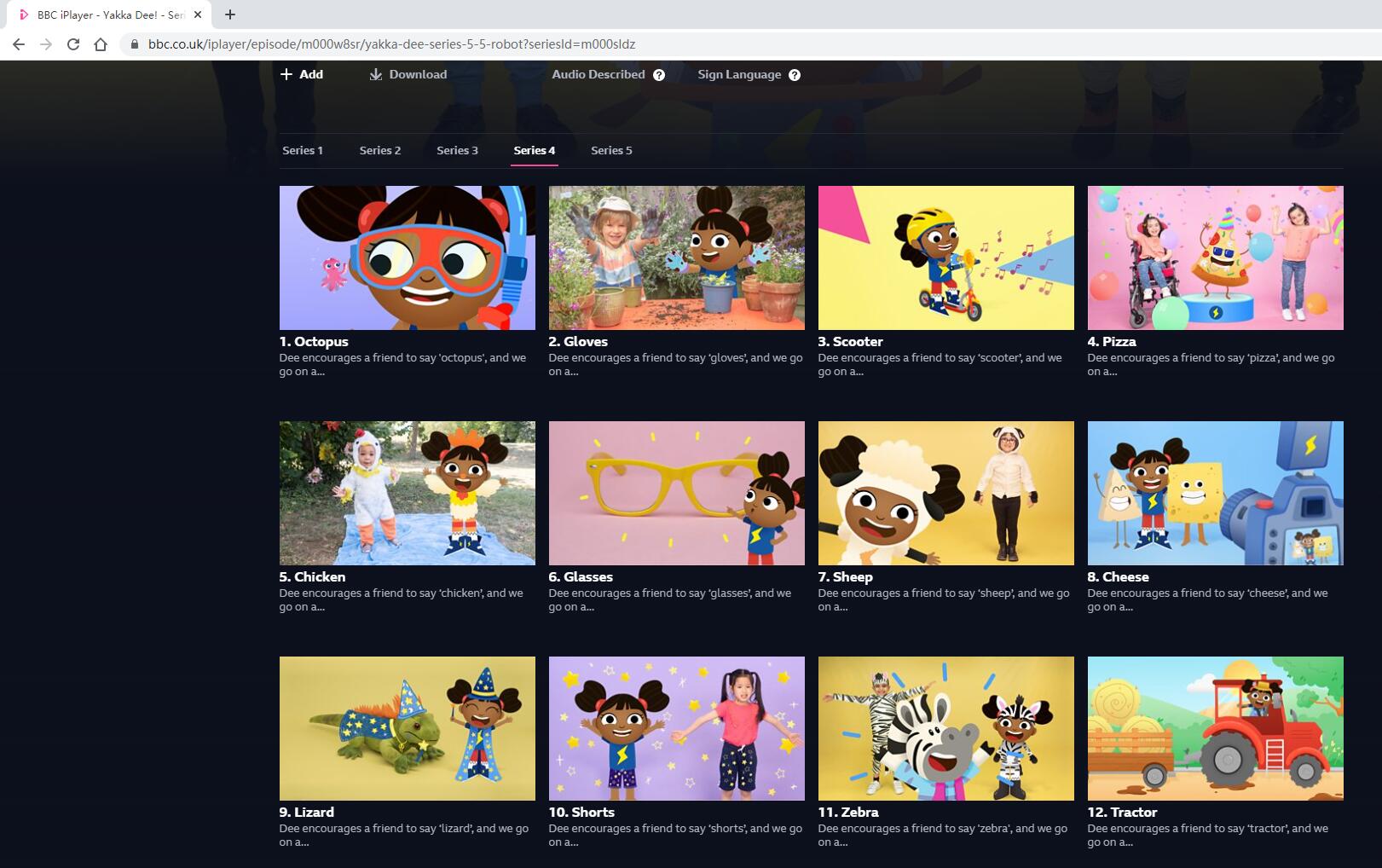Screen dimensions: 1382x868
Task: Open the Chicken episode thumbnail
Action: coord(408,493)
